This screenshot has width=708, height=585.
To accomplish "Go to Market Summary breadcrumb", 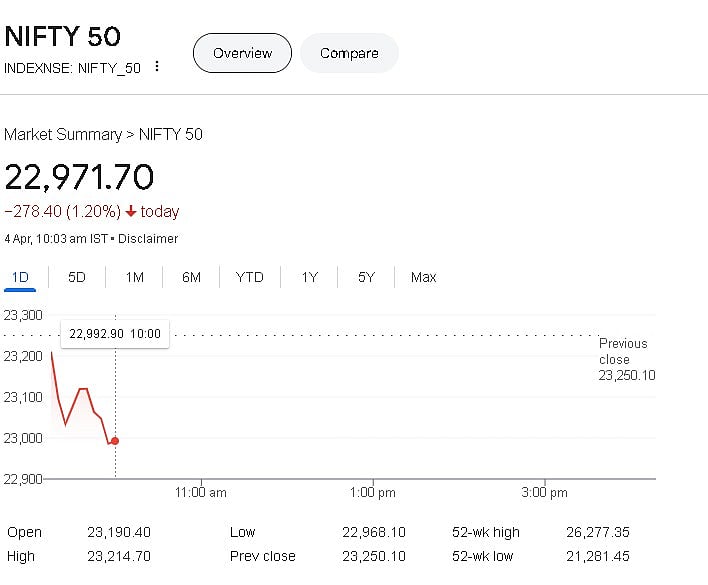I will click(63, 135).
